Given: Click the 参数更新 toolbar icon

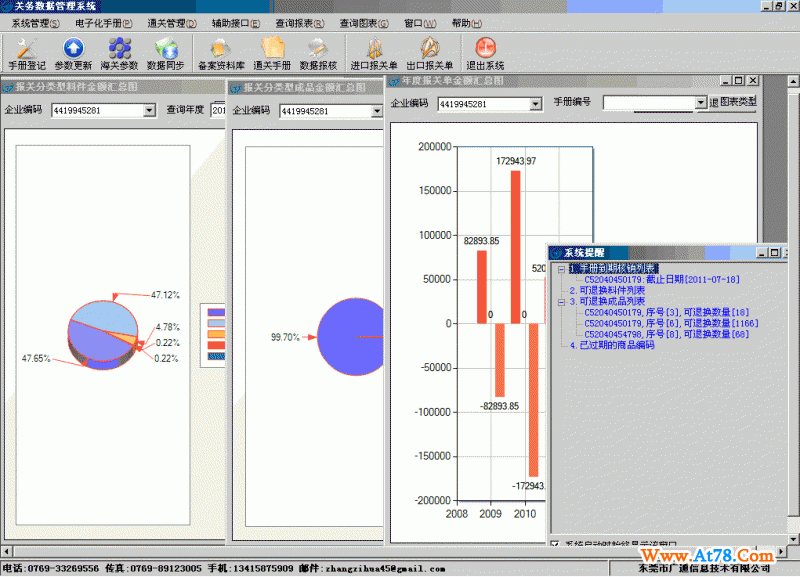Looking at the screenshot, I should (x=73, y=52).
